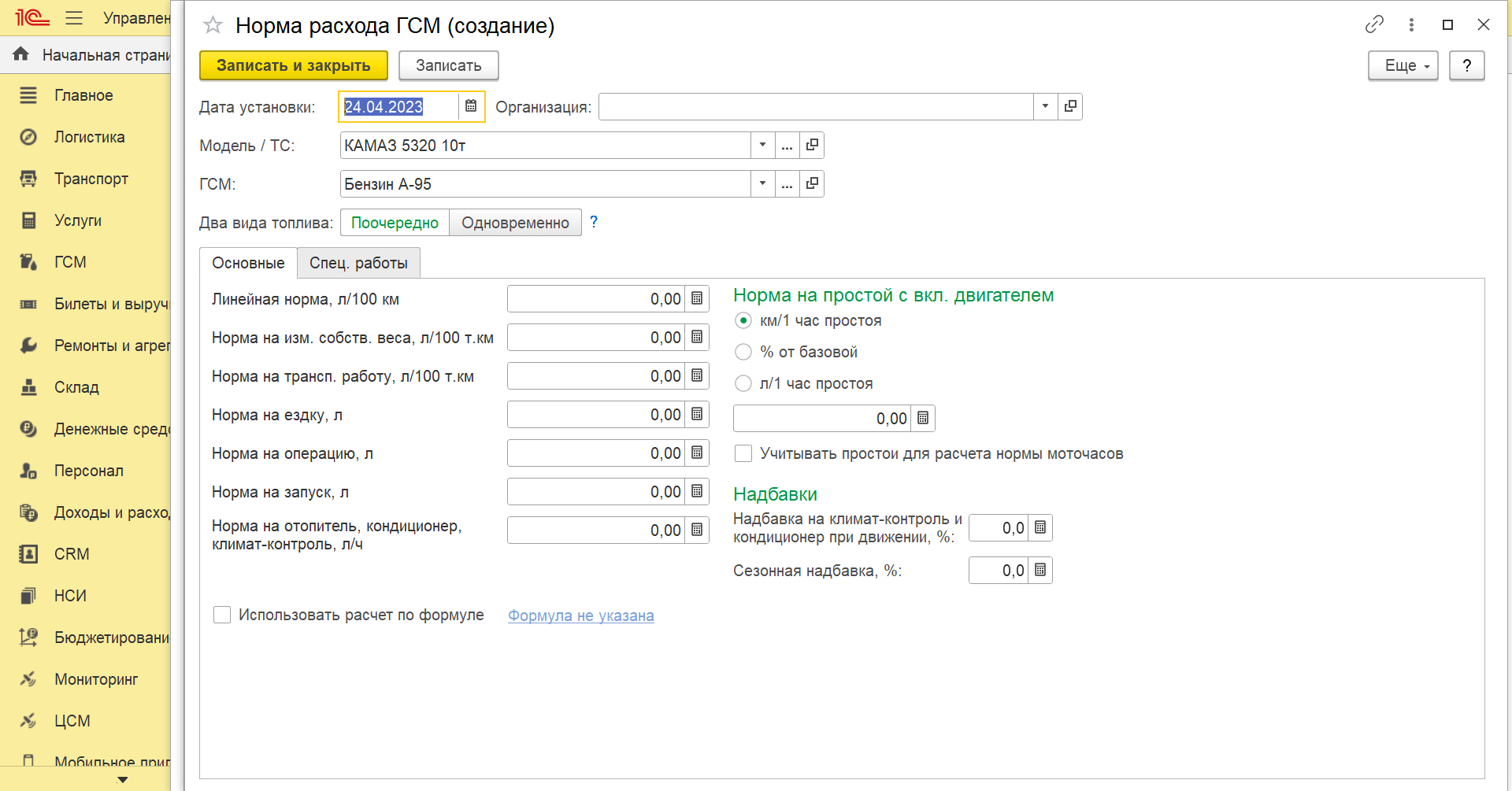Check 'Учитывать простои для расчета нормы моточасов'
This screenshot has height=791, width=1512.
(743, 453)
